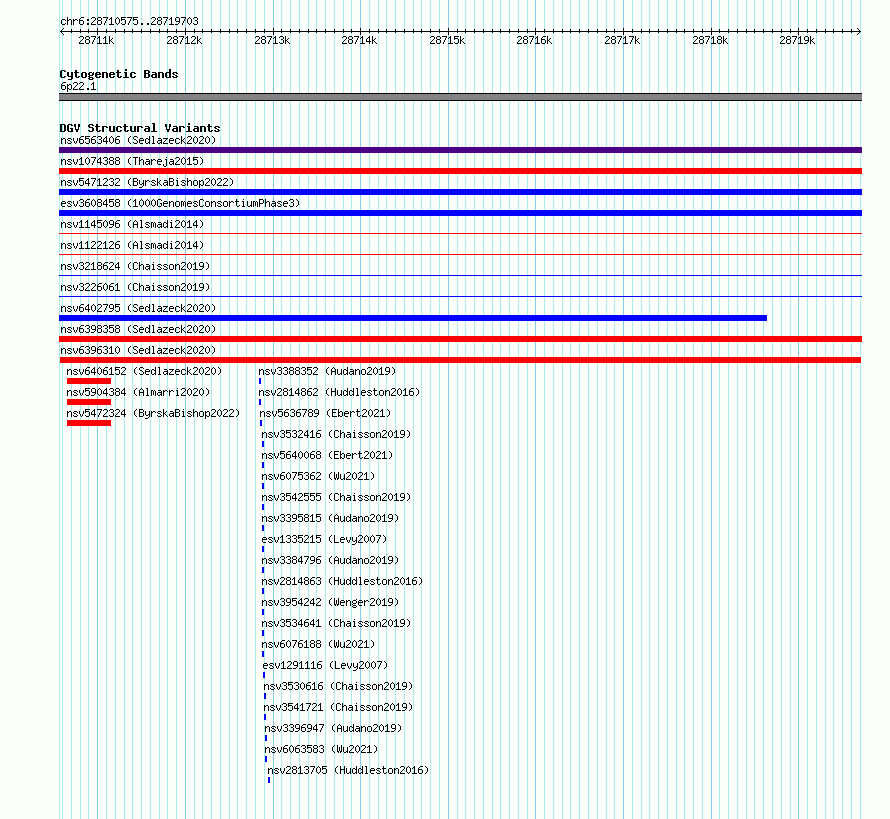
Task: Click the 6p22.1 band label
Action: [x=78, y=86]
